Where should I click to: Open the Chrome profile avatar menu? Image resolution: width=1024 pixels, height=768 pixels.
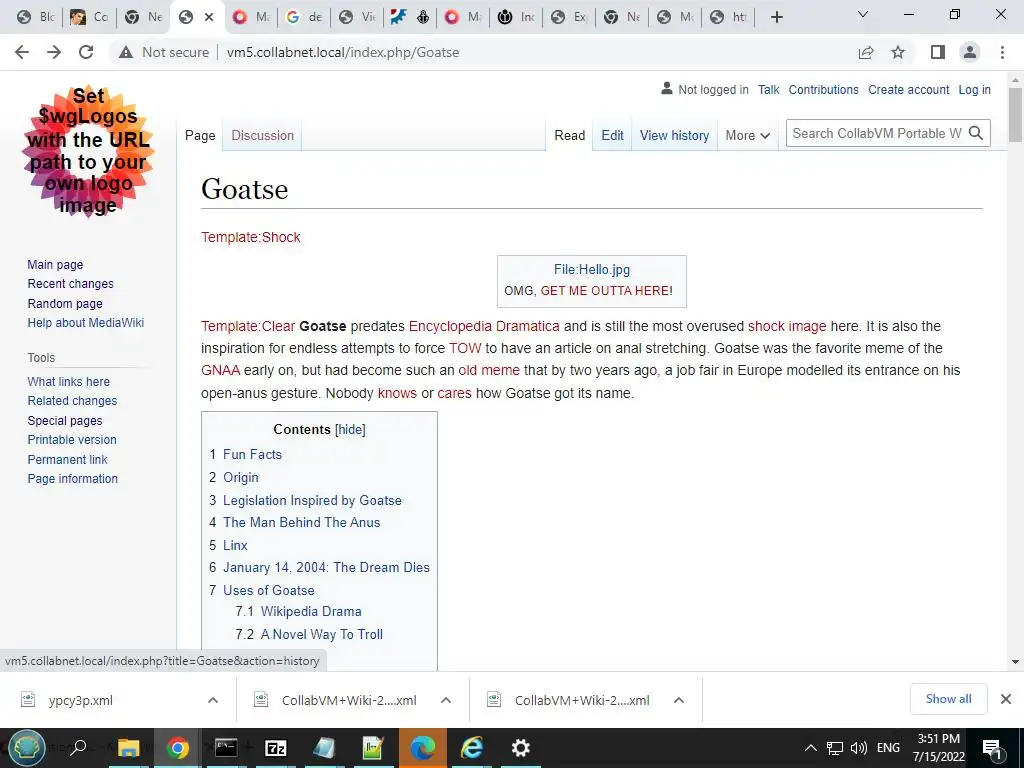[970, 52]
